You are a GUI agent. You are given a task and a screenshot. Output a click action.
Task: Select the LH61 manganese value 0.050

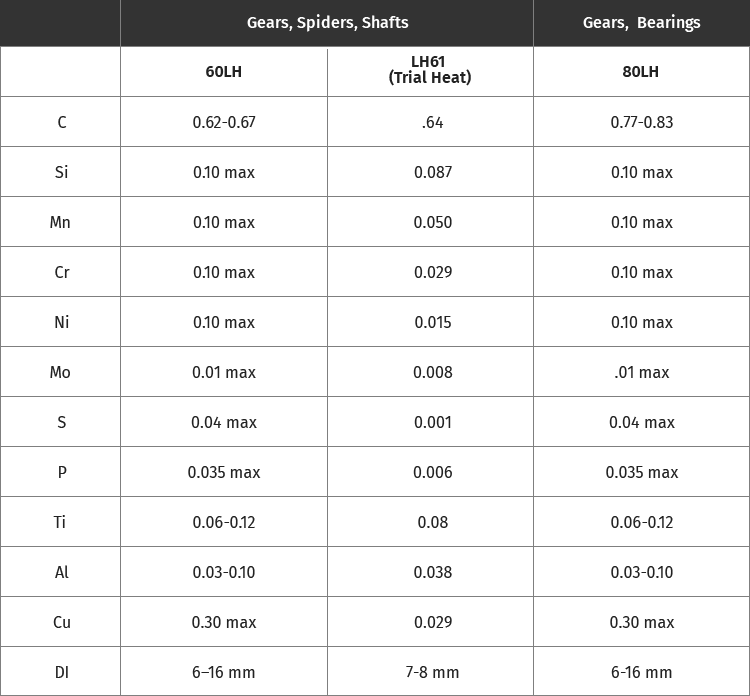tap(432, 222)
